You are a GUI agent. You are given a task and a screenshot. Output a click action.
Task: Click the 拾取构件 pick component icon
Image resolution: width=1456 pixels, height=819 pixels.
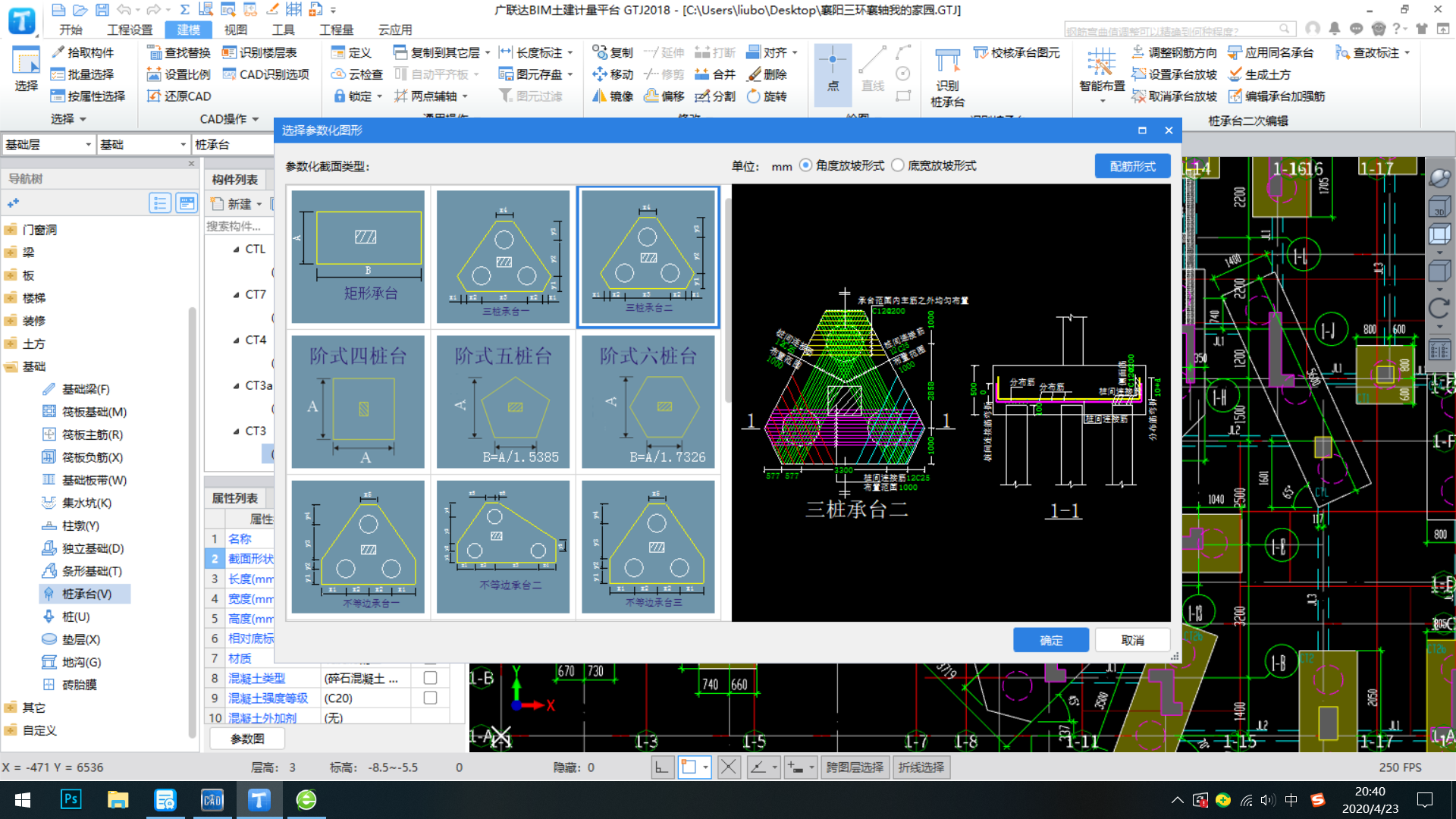[59, 52]
